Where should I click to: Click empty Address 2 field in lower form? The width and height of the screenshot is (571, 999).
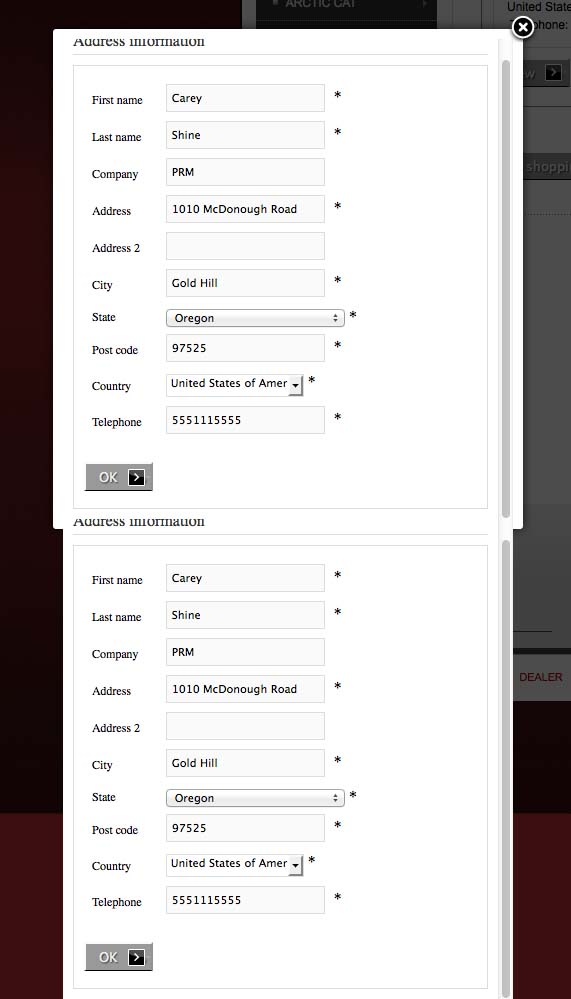pyautogui.click(x=245, y=726)
